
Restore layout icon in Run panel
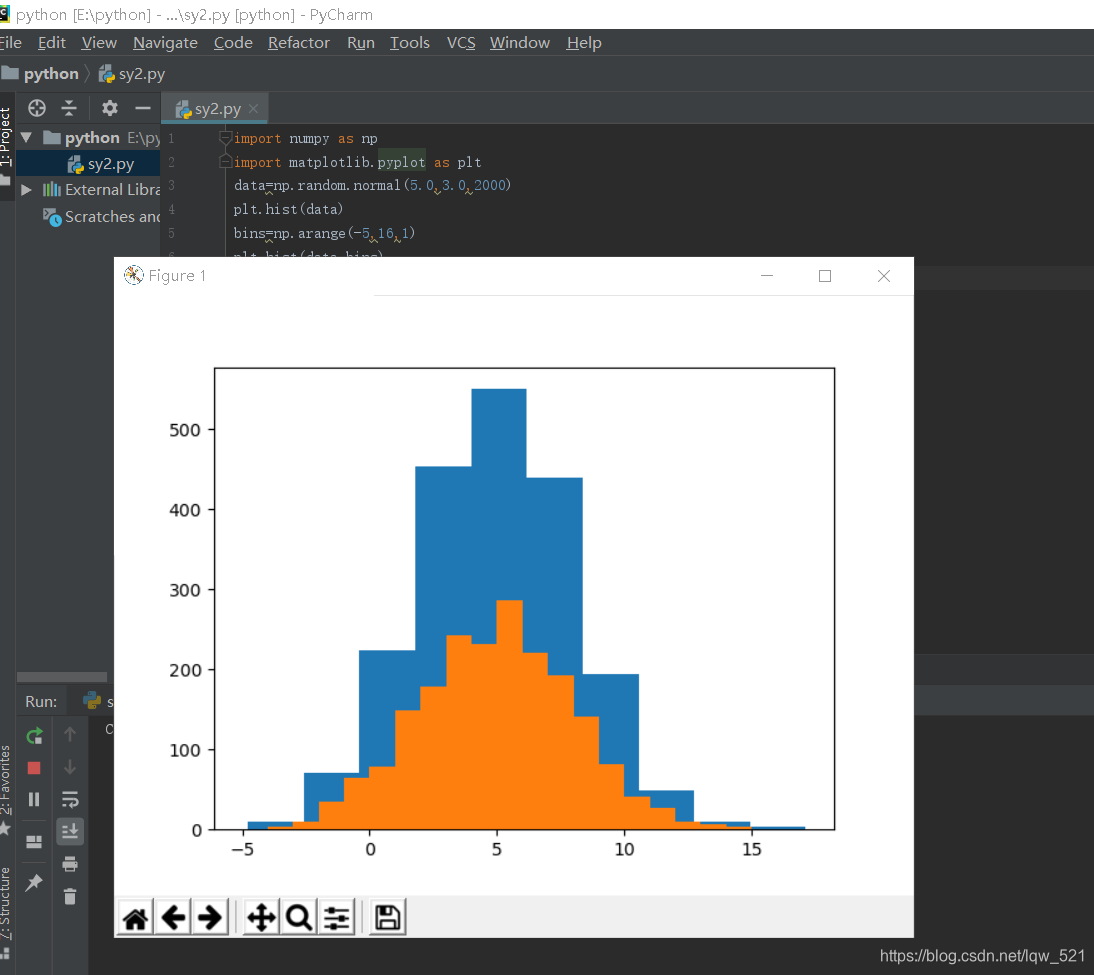pos(33,842)
